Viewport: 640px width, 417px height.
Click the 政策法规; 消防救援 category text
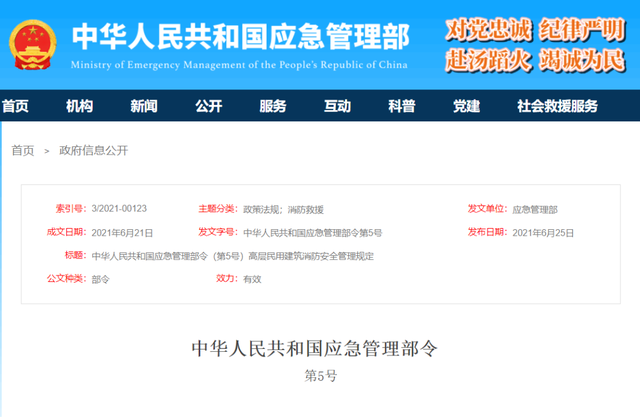click(x=283, y=209)
